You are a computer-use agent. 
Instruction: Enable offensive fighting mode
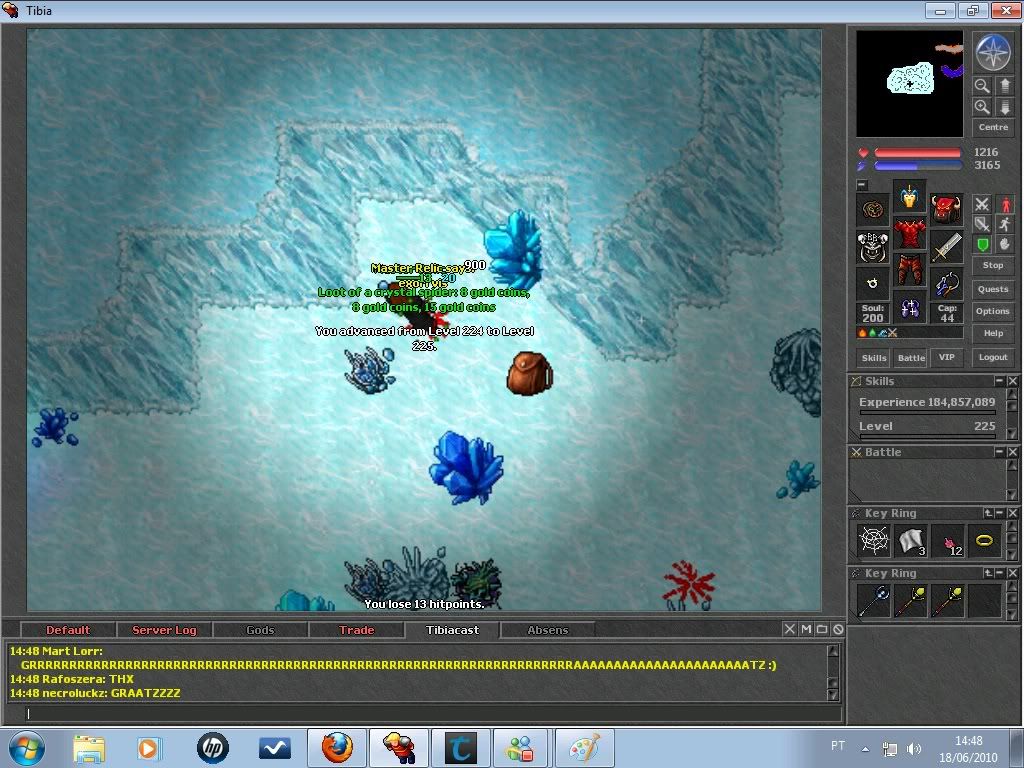[982, 205]
